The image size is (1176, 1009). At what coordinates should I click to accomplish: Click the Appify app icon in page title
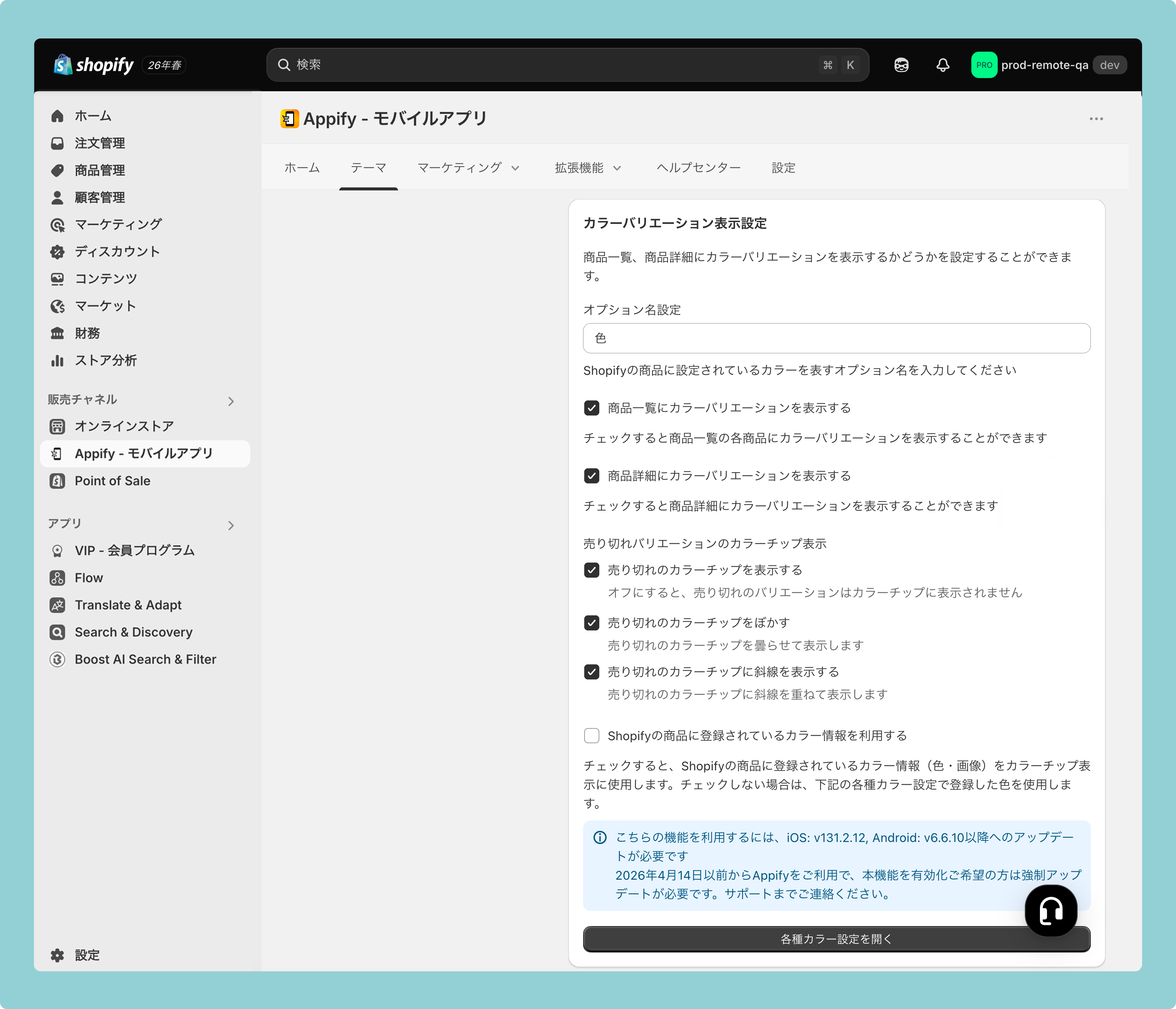click(289, 119)
